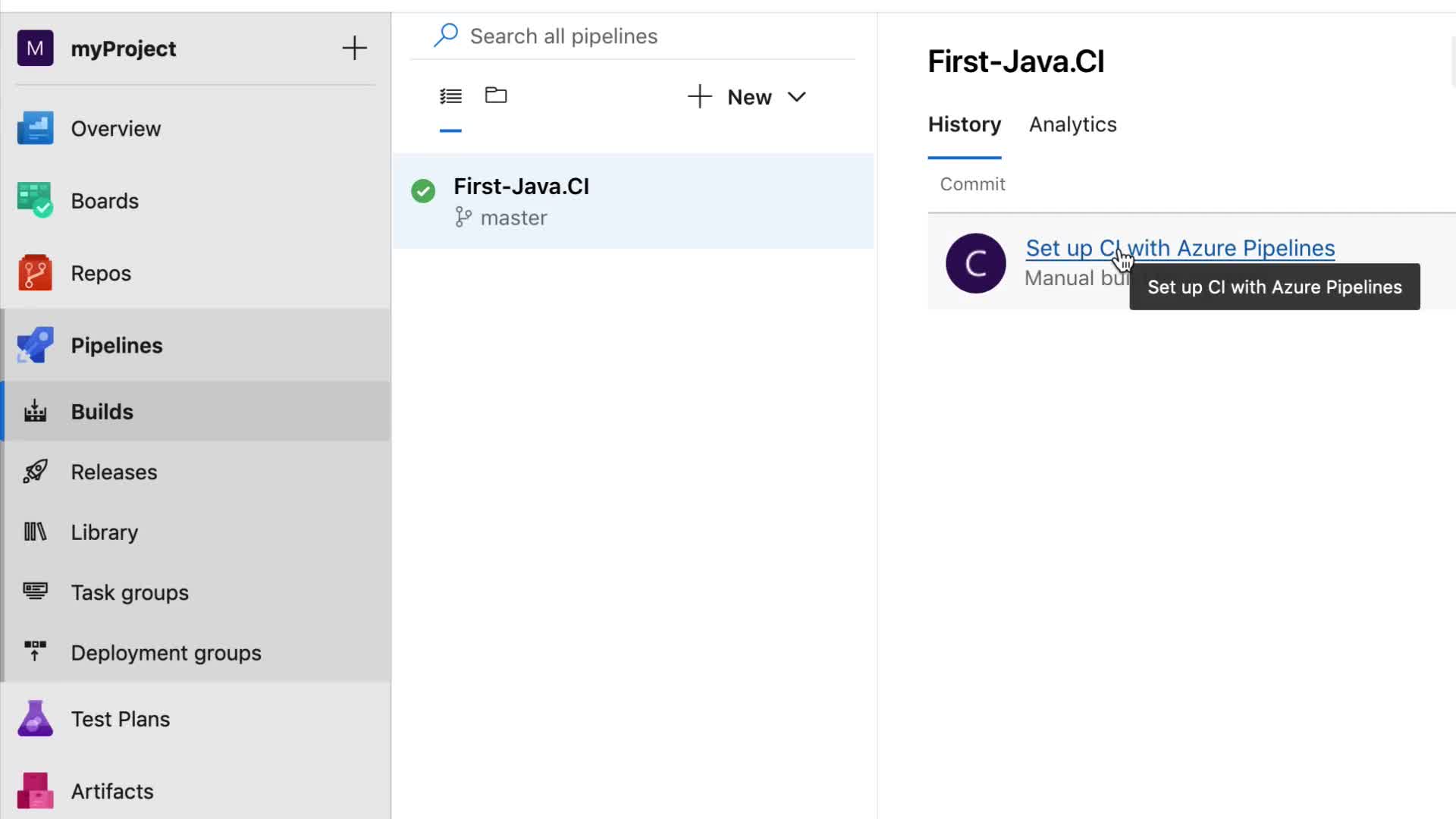Viewport: 1456px width, 819px height.
Task: Open the Library books icon
Action: pos(35,532)
